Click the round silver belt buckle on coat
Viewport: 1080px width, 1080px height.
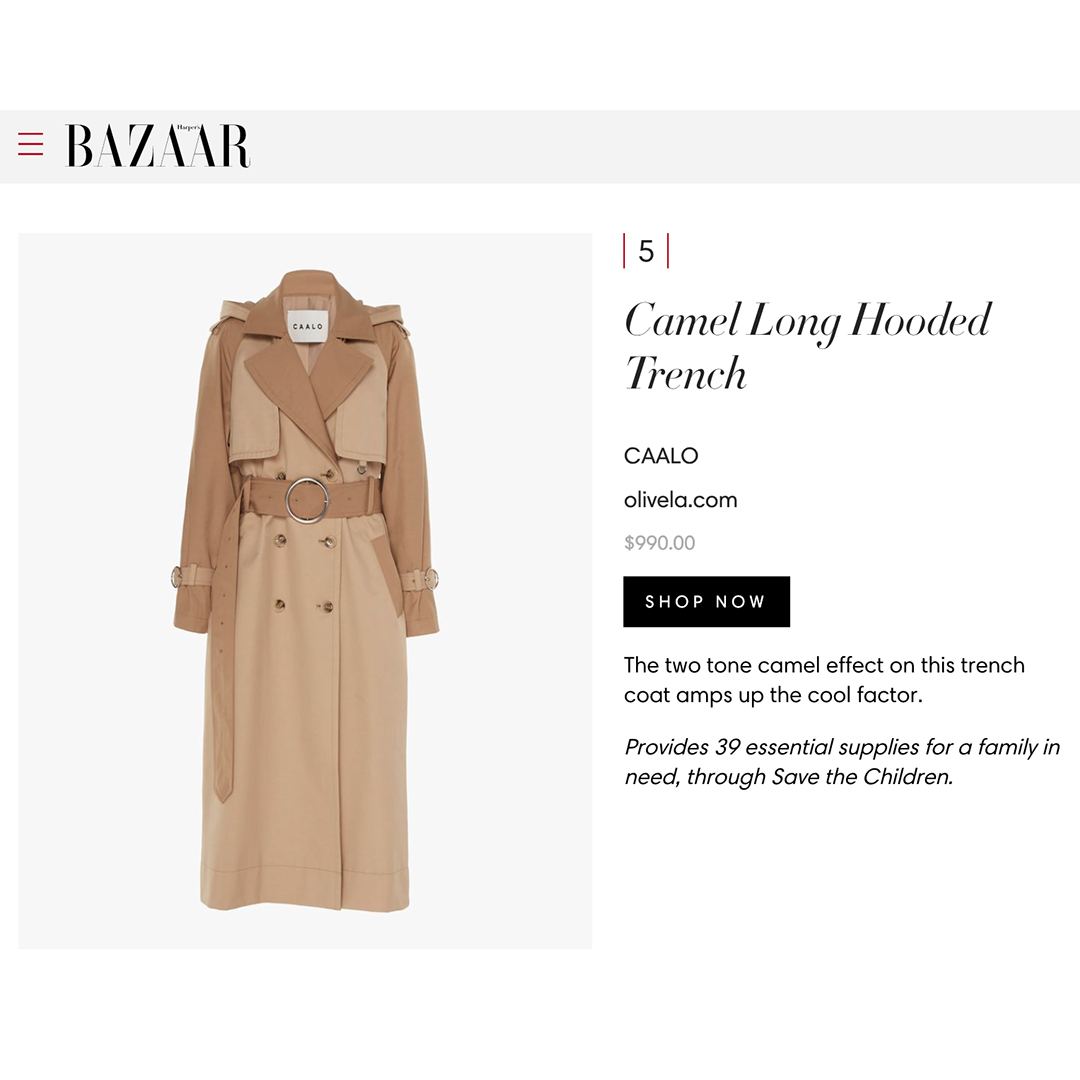pyautogui.click(x=307, y=501)
